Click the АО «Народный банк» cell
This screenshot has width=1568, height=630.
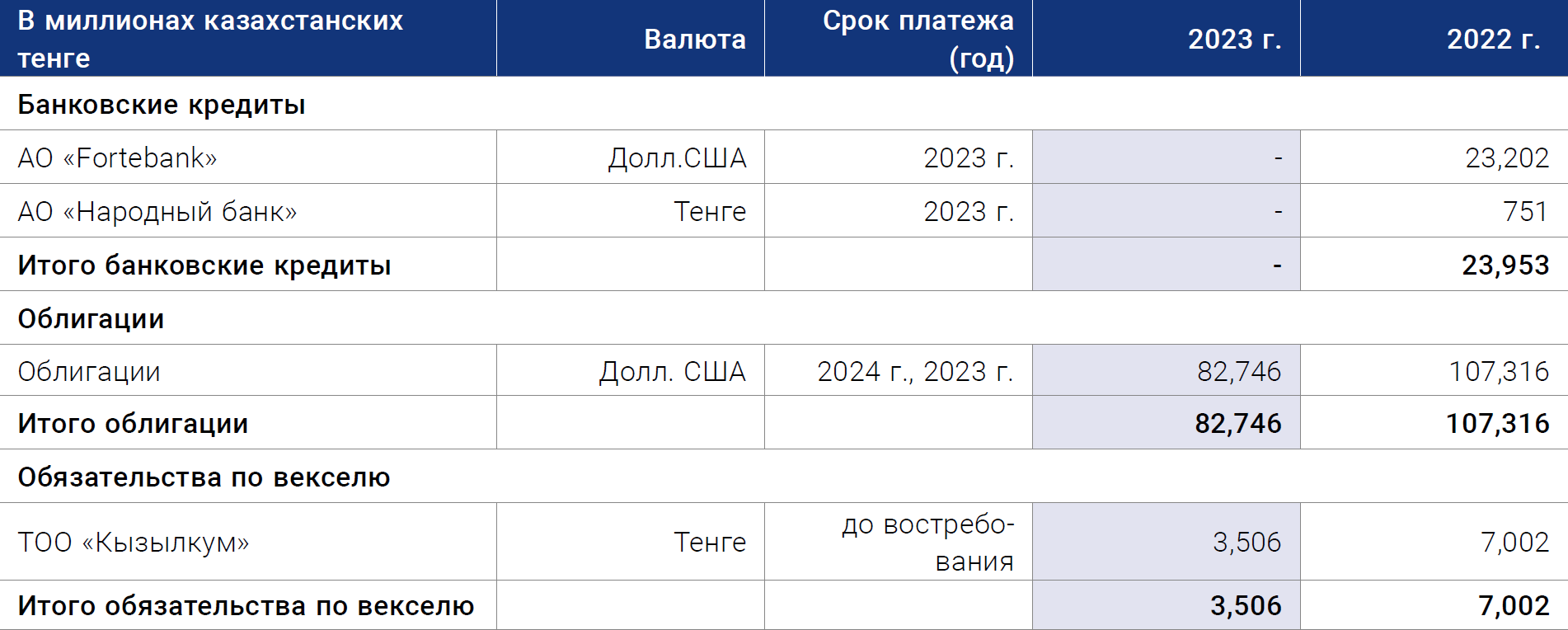pos(157,212)
